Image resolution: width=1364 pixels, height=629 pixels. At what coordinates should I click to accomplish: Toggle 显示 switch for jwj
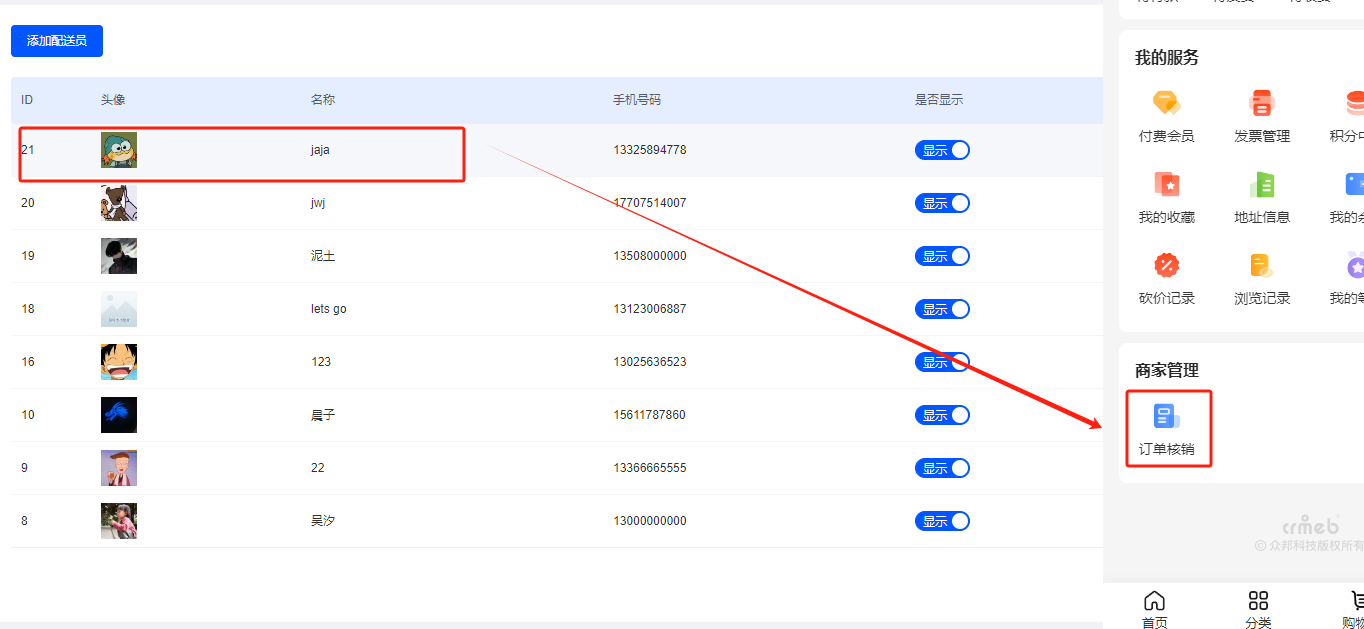[942, 203]
